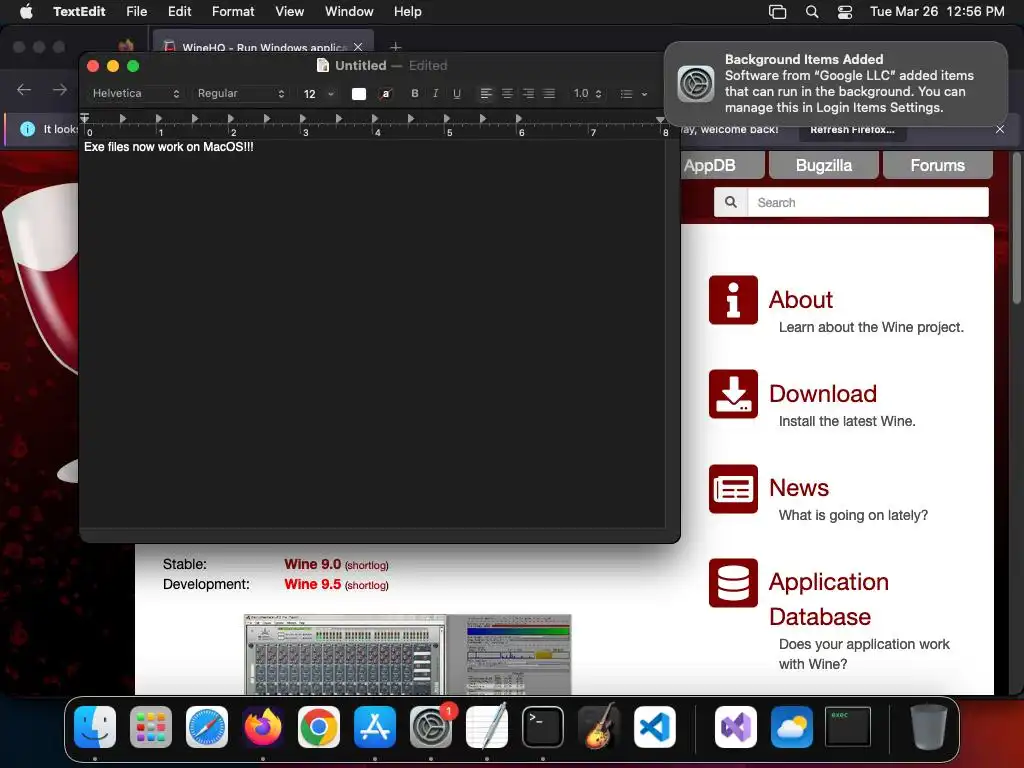Click the Wine 9.5 development release link
The width and height of the screenshot is (1024, 768).
coord(312,584)
